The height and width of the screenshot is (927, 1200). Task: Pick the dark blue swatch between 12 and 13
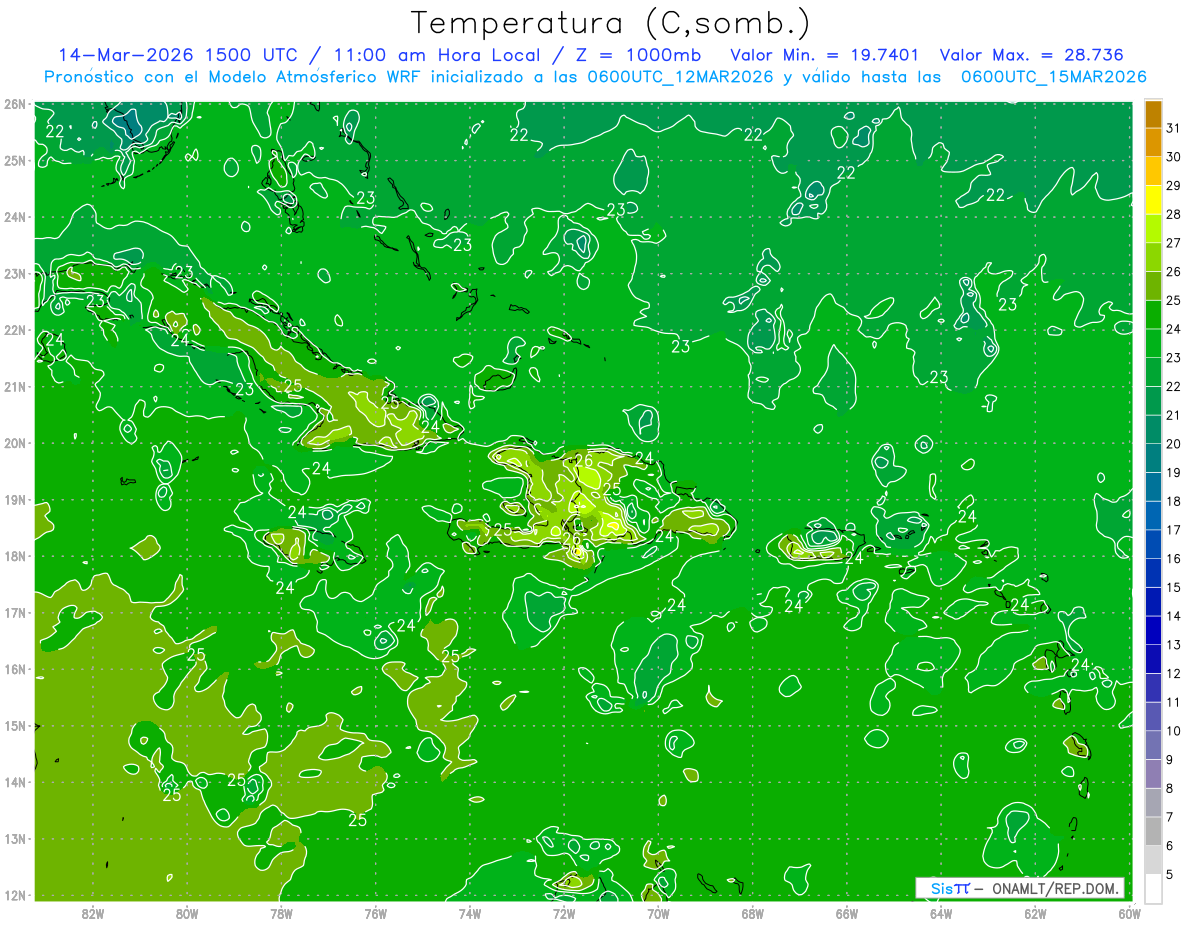pyautogui.click(x=1153, y=659)
